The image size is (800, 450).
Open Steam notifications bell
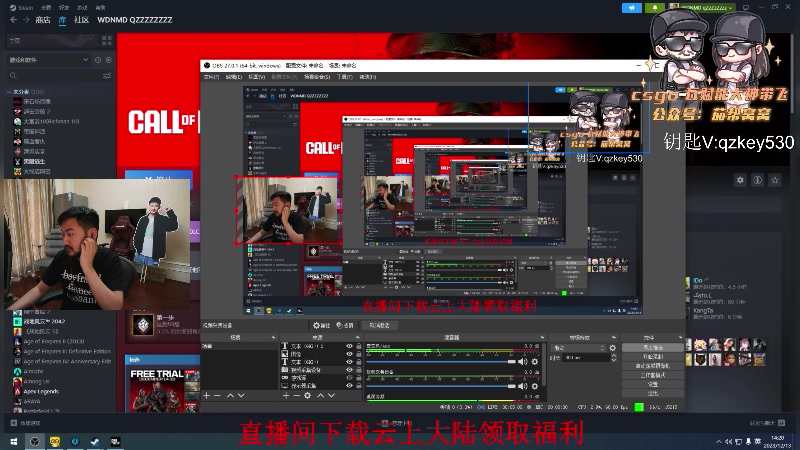click(x=655, y=8)
